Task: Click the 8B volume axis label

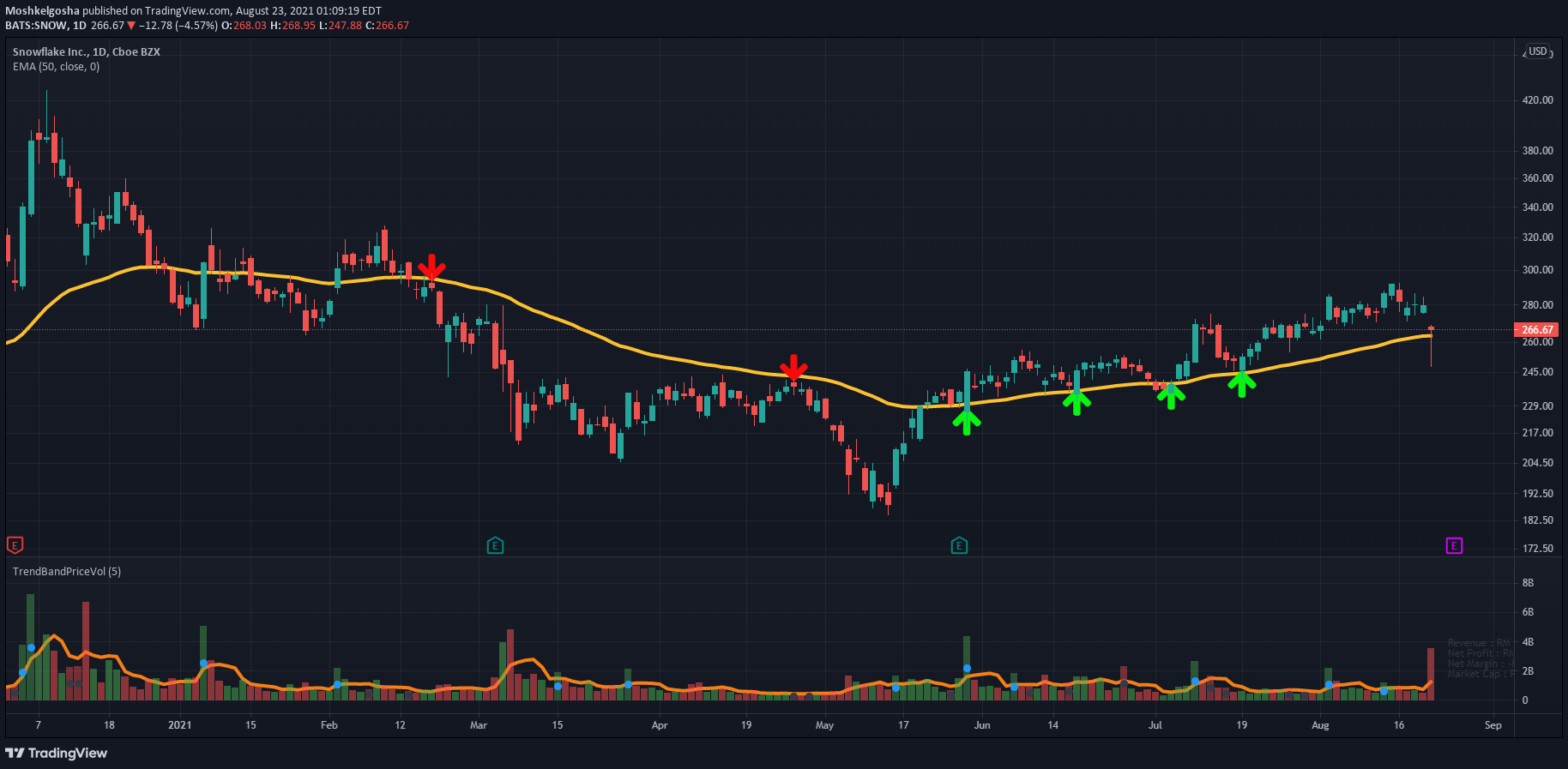Action: pyautogui.click(x=1528, y=583)
